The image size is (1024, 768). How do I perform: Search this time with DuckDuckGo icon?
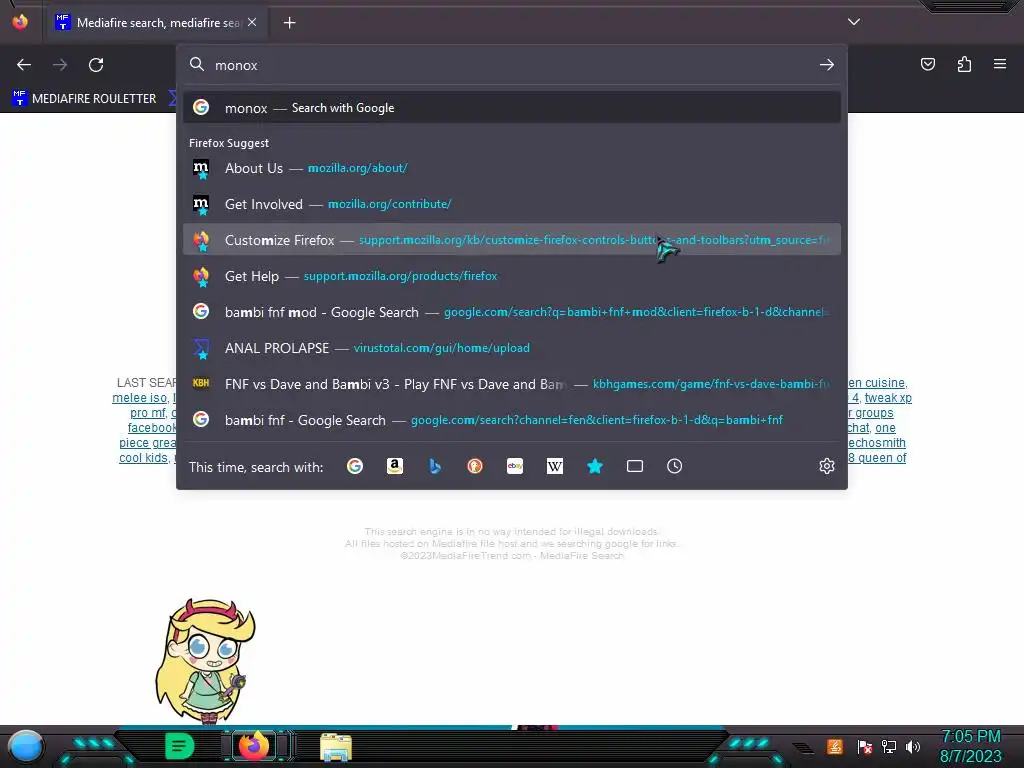coord(475,466)
